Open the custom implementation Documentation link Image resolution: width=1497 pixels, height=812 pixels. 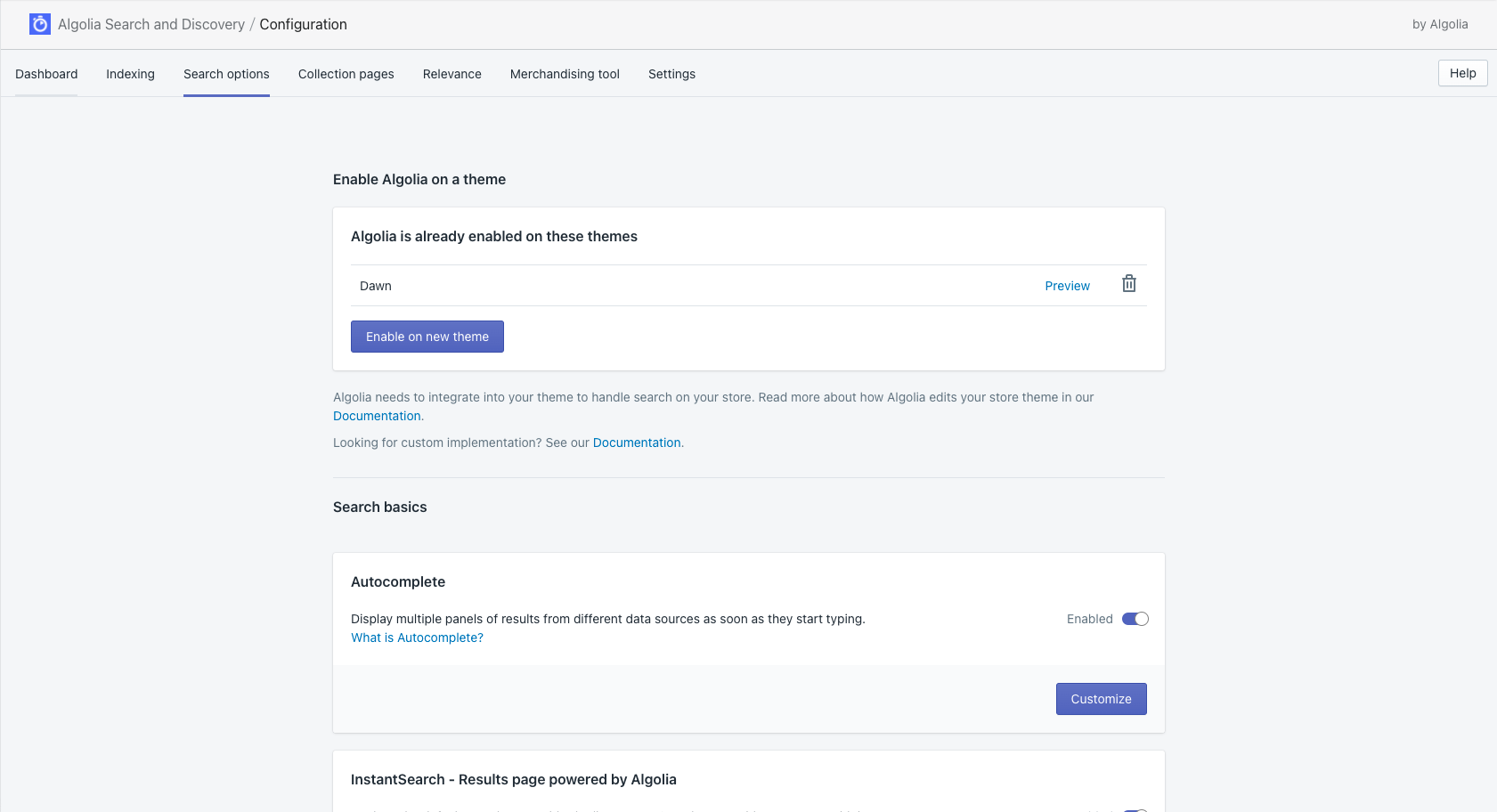pos(637,443)
